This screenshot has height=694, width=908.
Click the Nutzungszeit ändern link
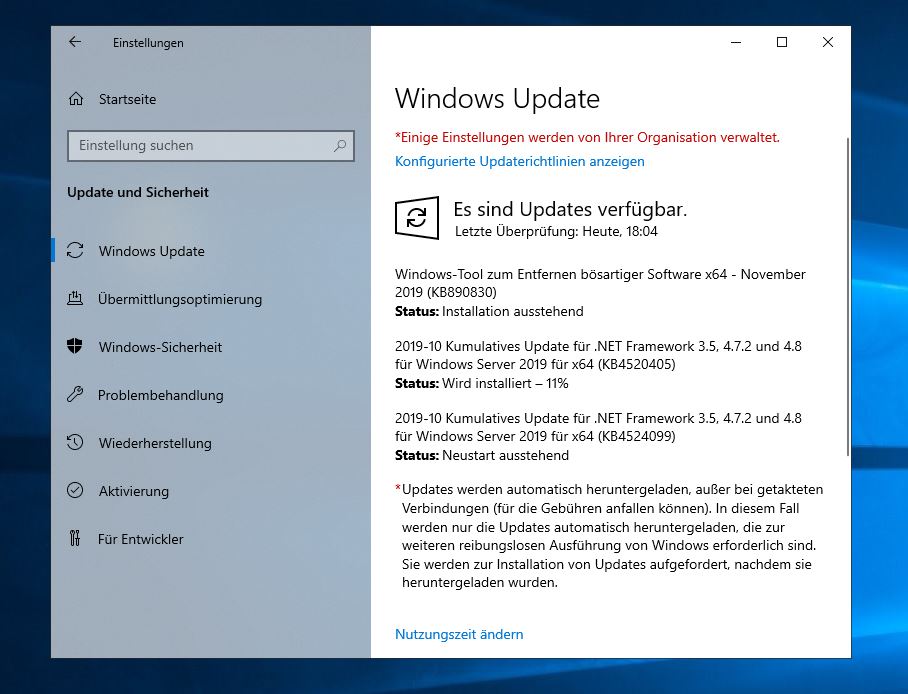tap(459, 634)
